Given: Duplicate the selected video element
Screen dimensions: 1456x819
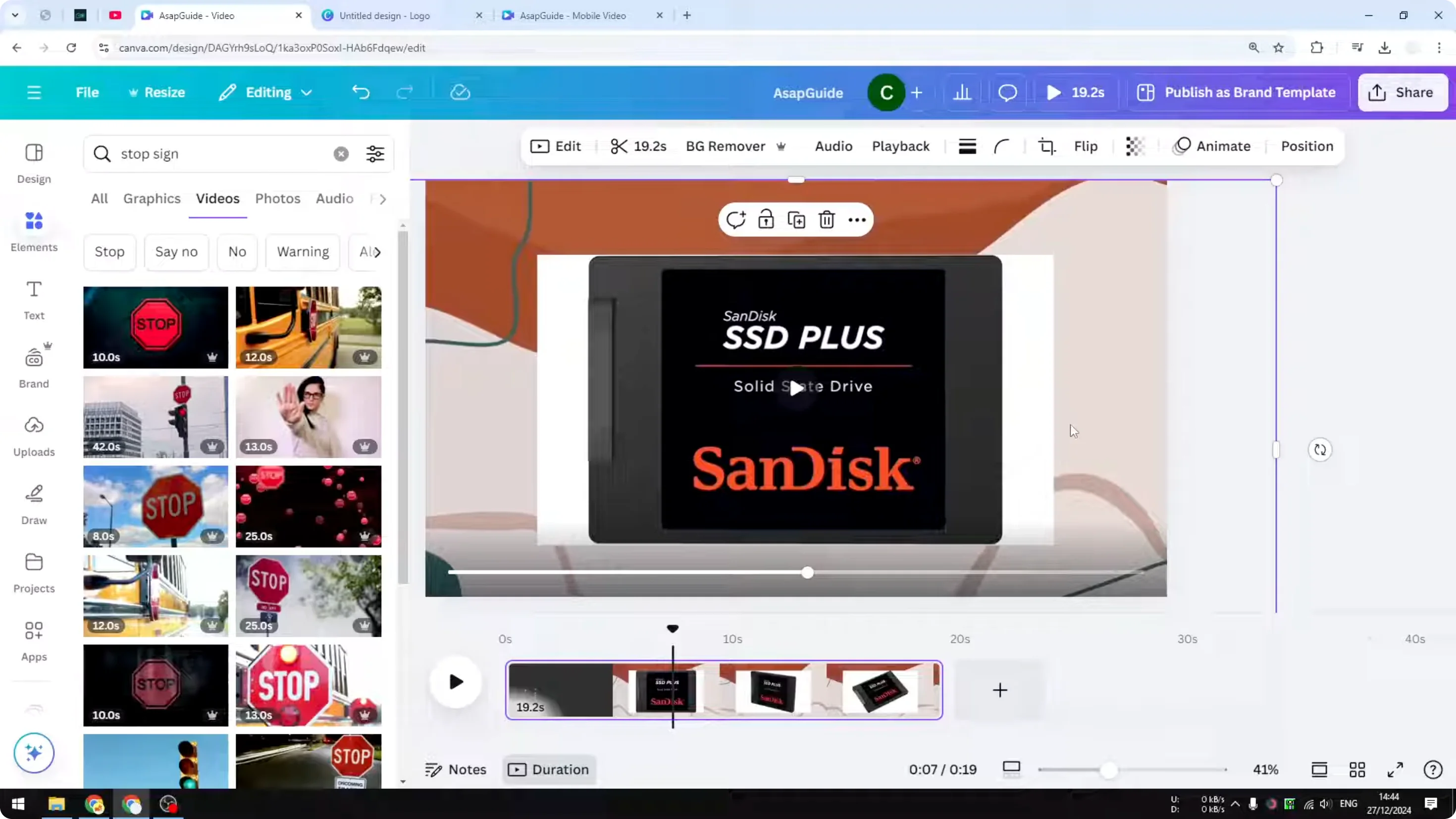Looking at the screenshot, I should point(796,220).
